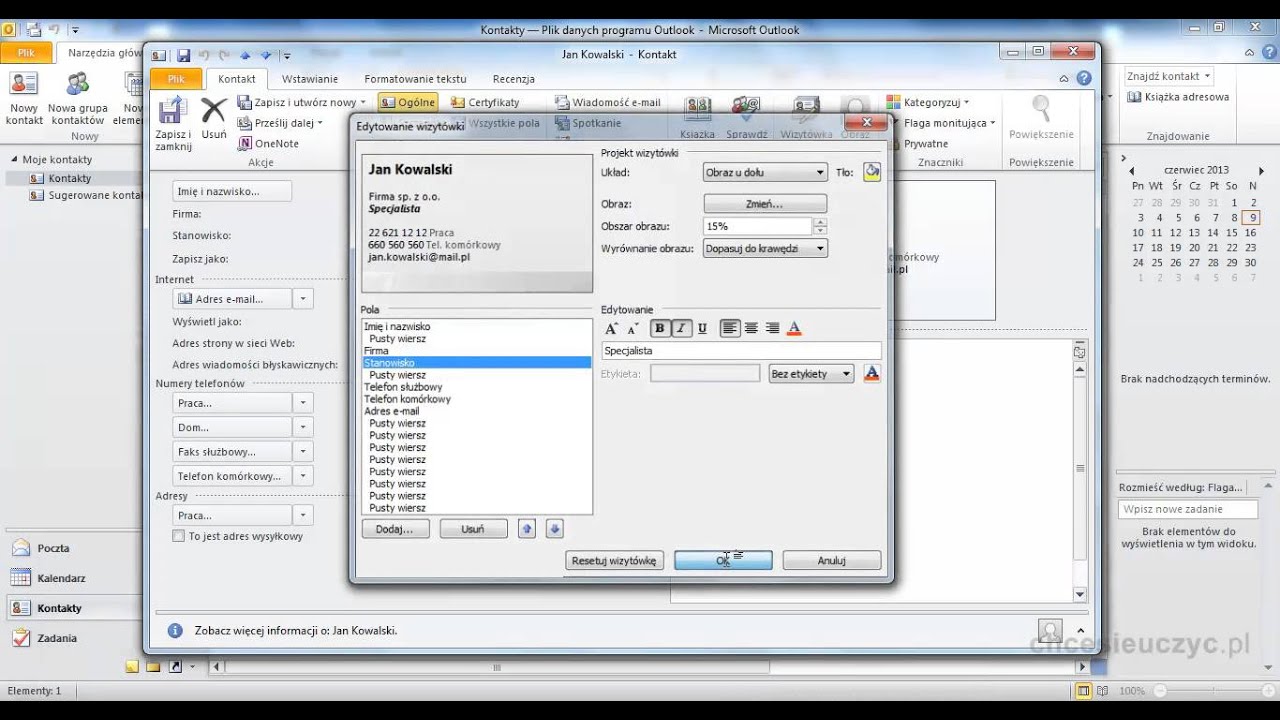Click Wpisz nowe zadanie task field
Image resolution: width=1280 pixels, height=720 pixels.
1186,509
